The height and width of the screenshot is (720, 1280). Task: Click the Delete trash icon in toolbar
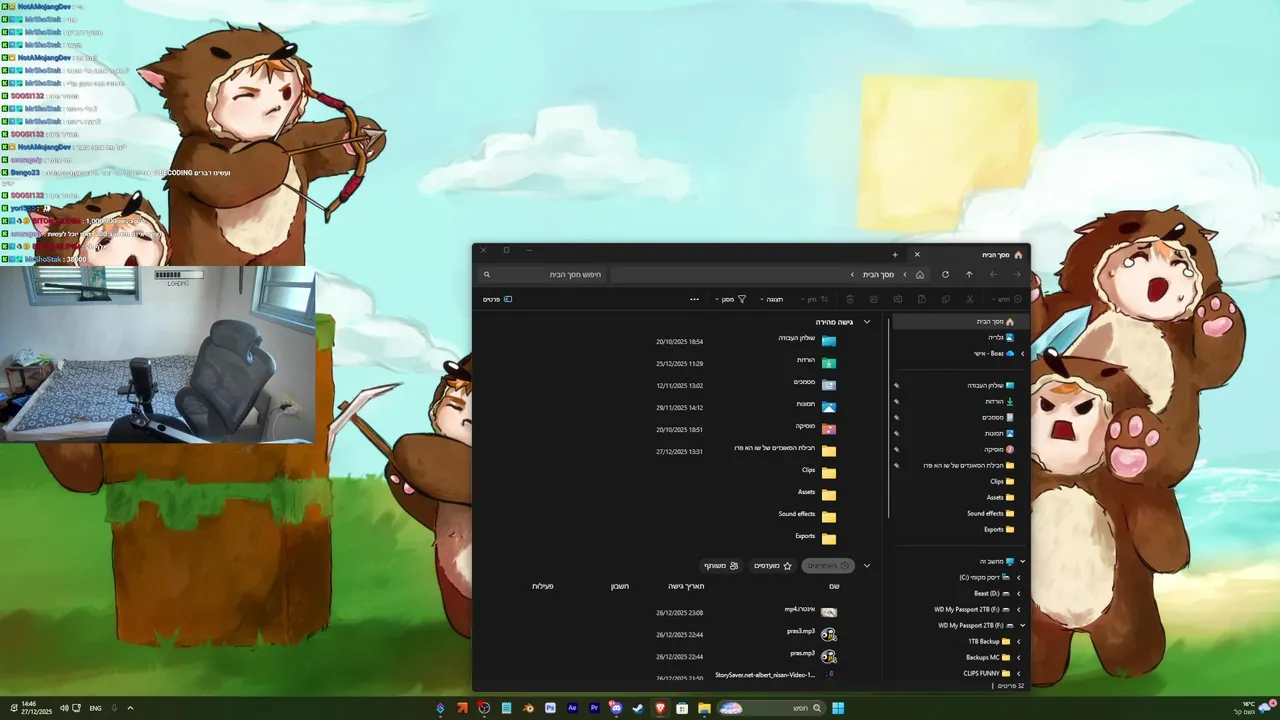[x=850, y=299]
